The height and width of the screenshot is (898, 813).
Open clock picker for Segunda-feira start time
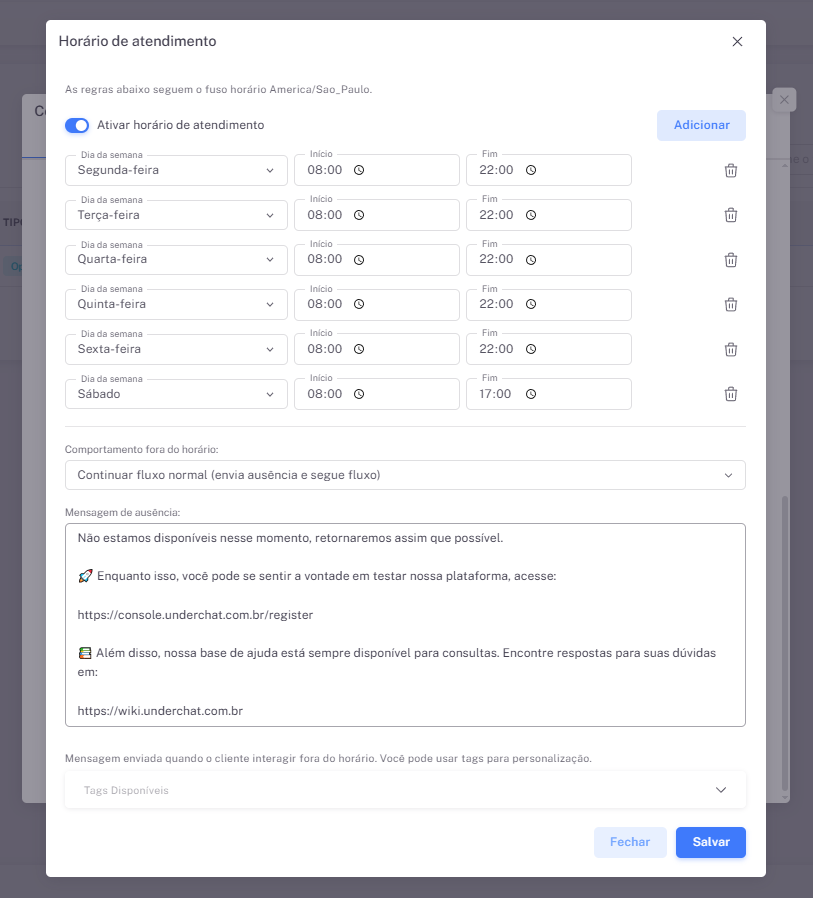[359, 170]
